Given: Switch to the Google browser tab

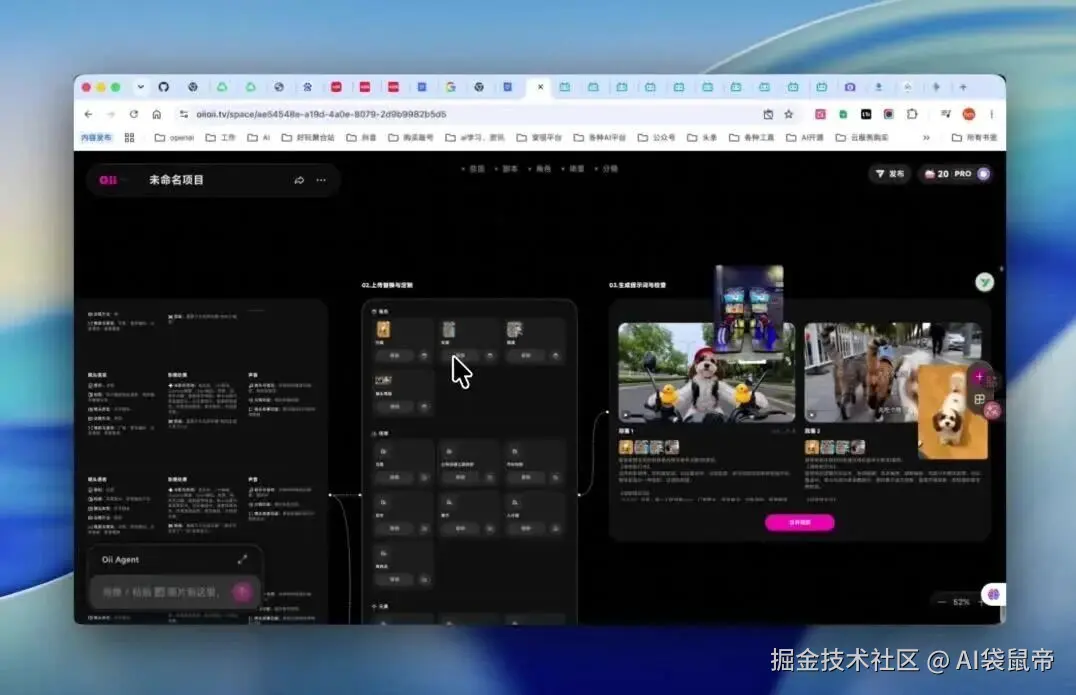Looking at the screenshot, I should point(450,87).
